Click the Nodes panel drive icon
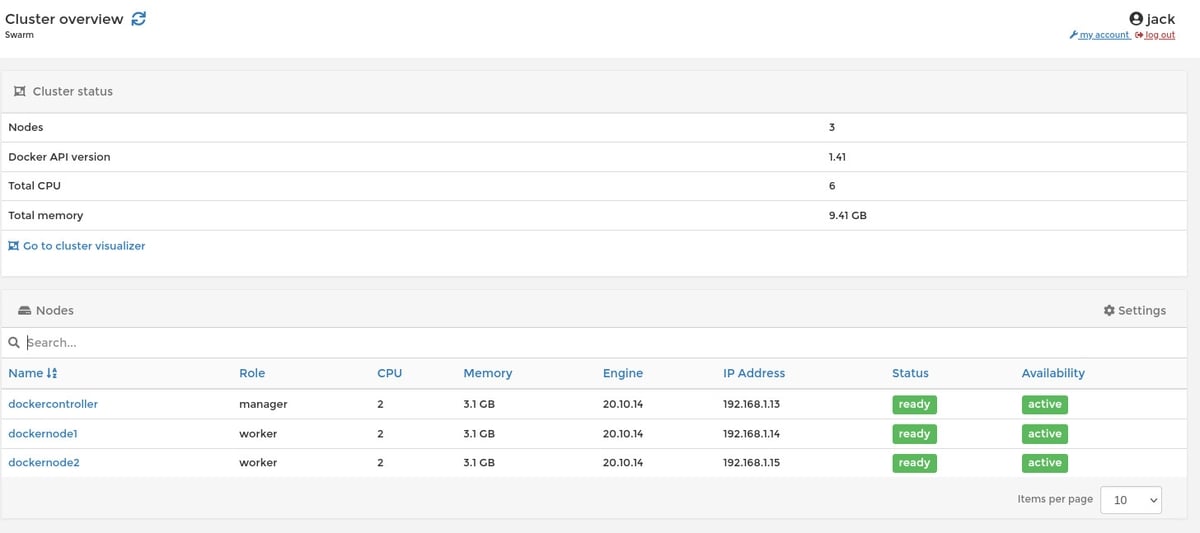The height and width of the screenshot is (533, 1200). [25, 311]
